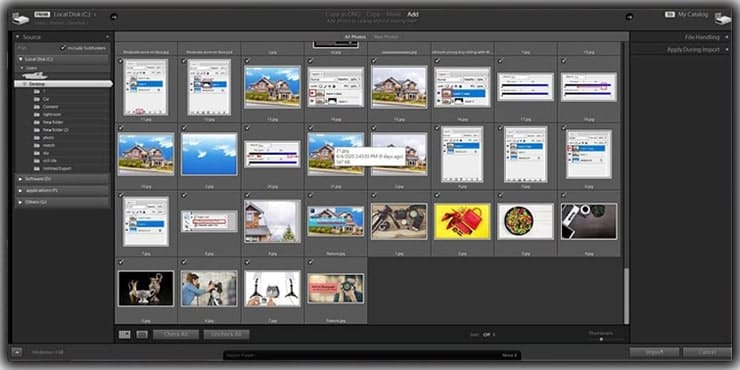Screen dimensions: 740x370
Task: Click the photo folder icon in source tree
Action: [x=36, y=137]
